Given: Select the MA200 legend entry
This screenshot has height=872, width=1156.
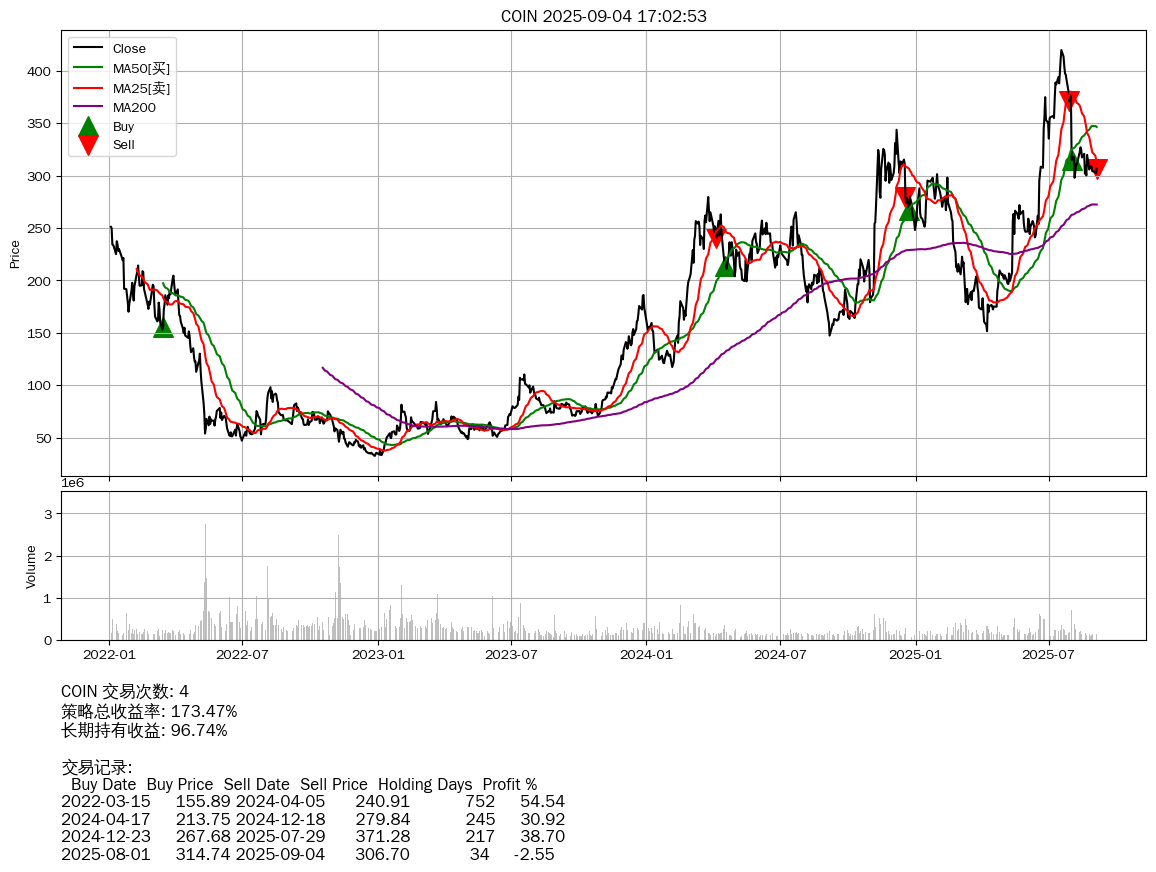Looking at the screenshot, I should click(x=134, y=107).
